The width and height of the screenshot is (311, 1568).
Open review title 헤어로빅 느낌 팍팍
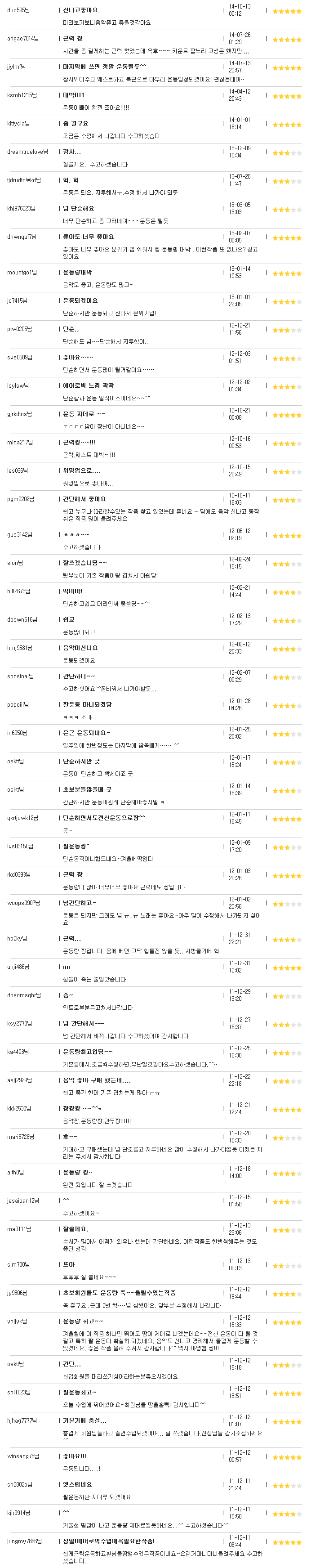[x=88, y=385]
